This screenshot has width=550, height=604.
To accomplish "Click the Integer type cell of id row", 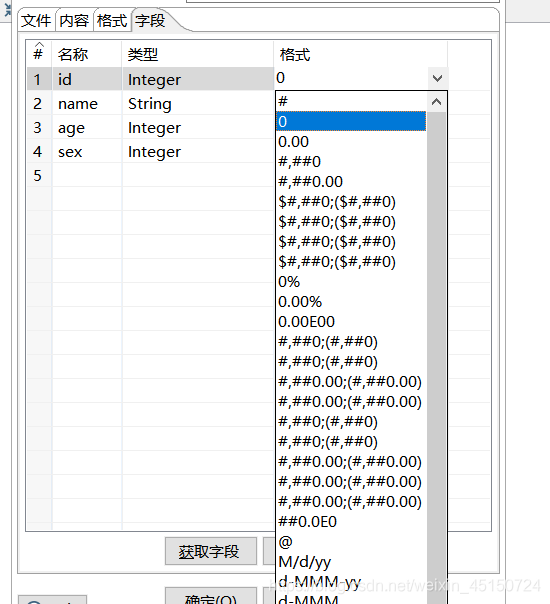I will point(198,79).
